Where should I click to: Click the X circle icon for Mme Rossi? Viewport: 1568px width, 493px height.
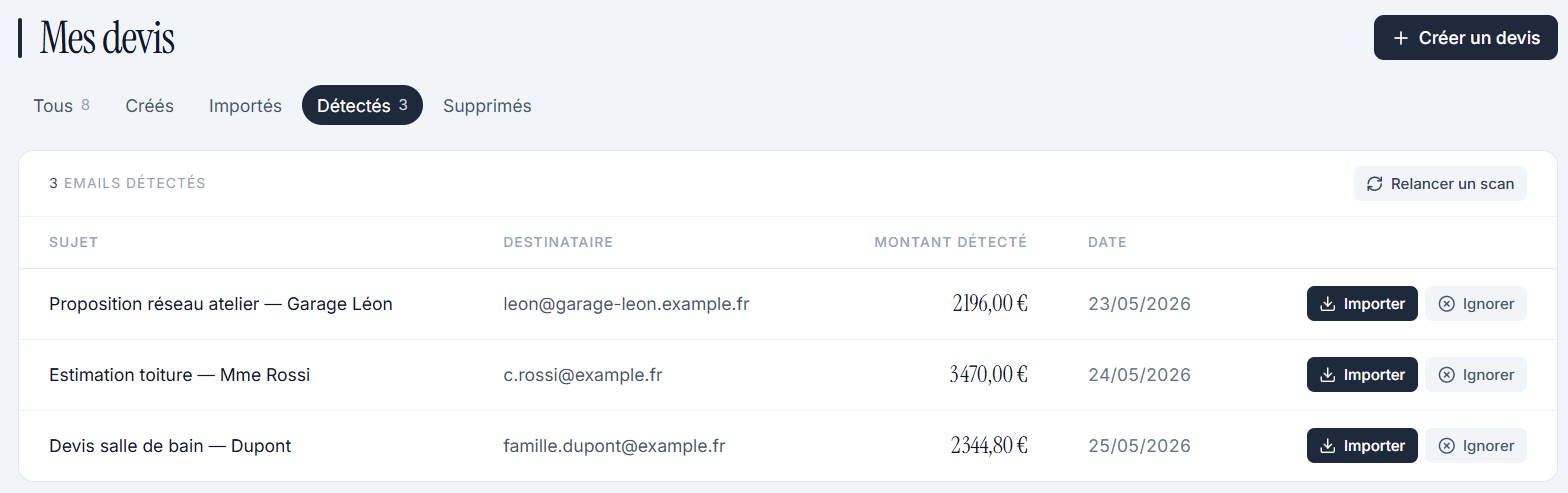(1446, 375)
